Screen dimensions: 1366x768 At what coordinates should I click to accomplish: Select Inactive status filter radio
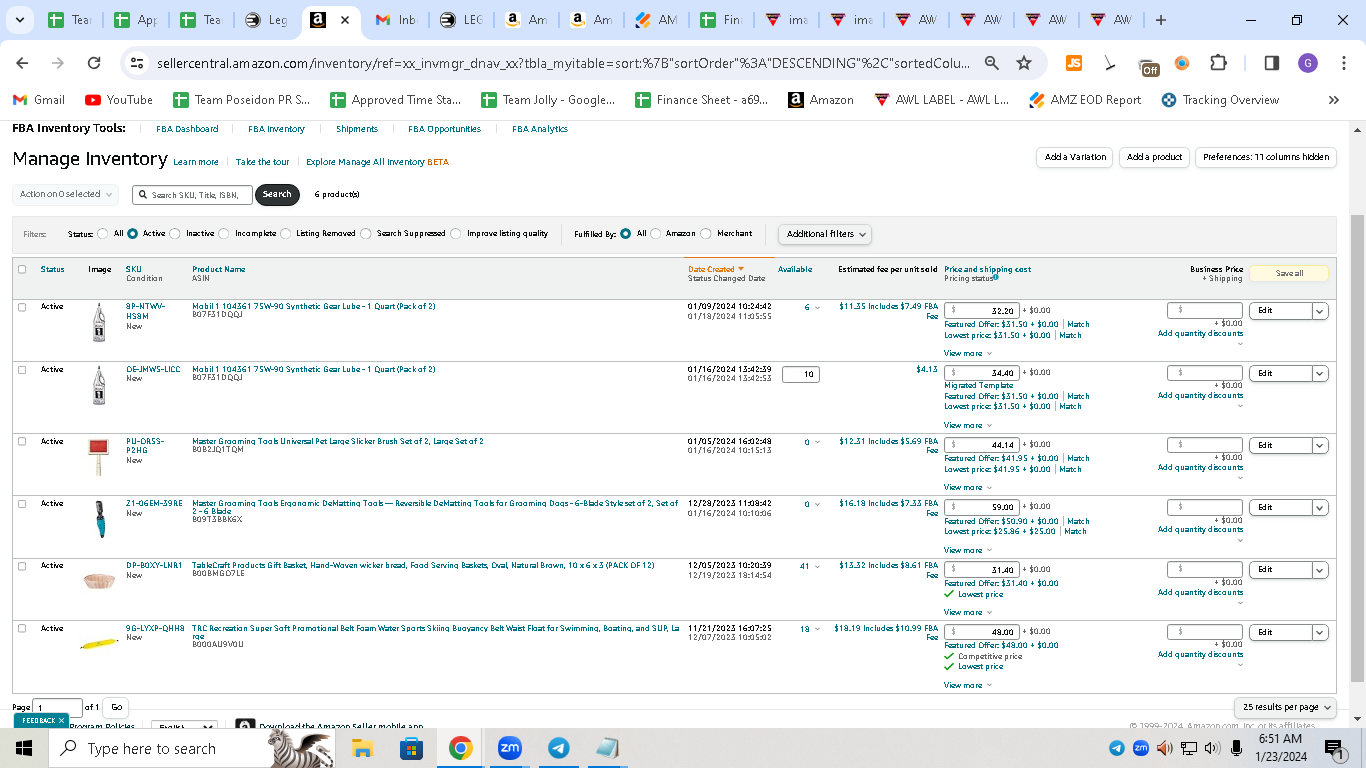(175, 234)
